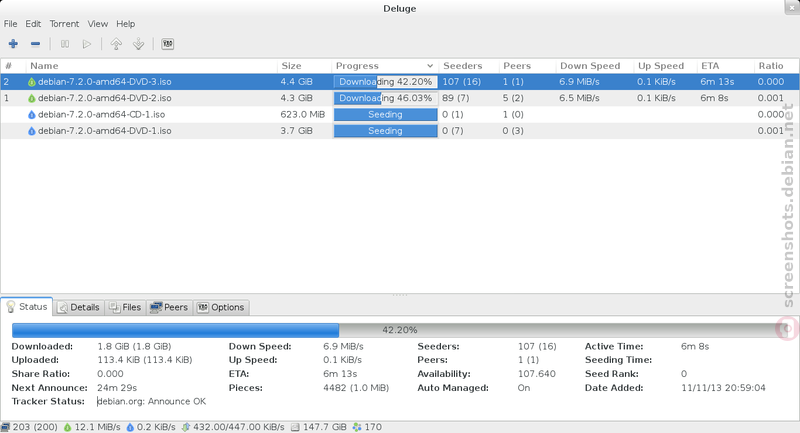Click the Queue Up arrow icon
Image resolution: width=800 pixels, height=433 pixels.
pyautogui.click(x=116, y=44)
